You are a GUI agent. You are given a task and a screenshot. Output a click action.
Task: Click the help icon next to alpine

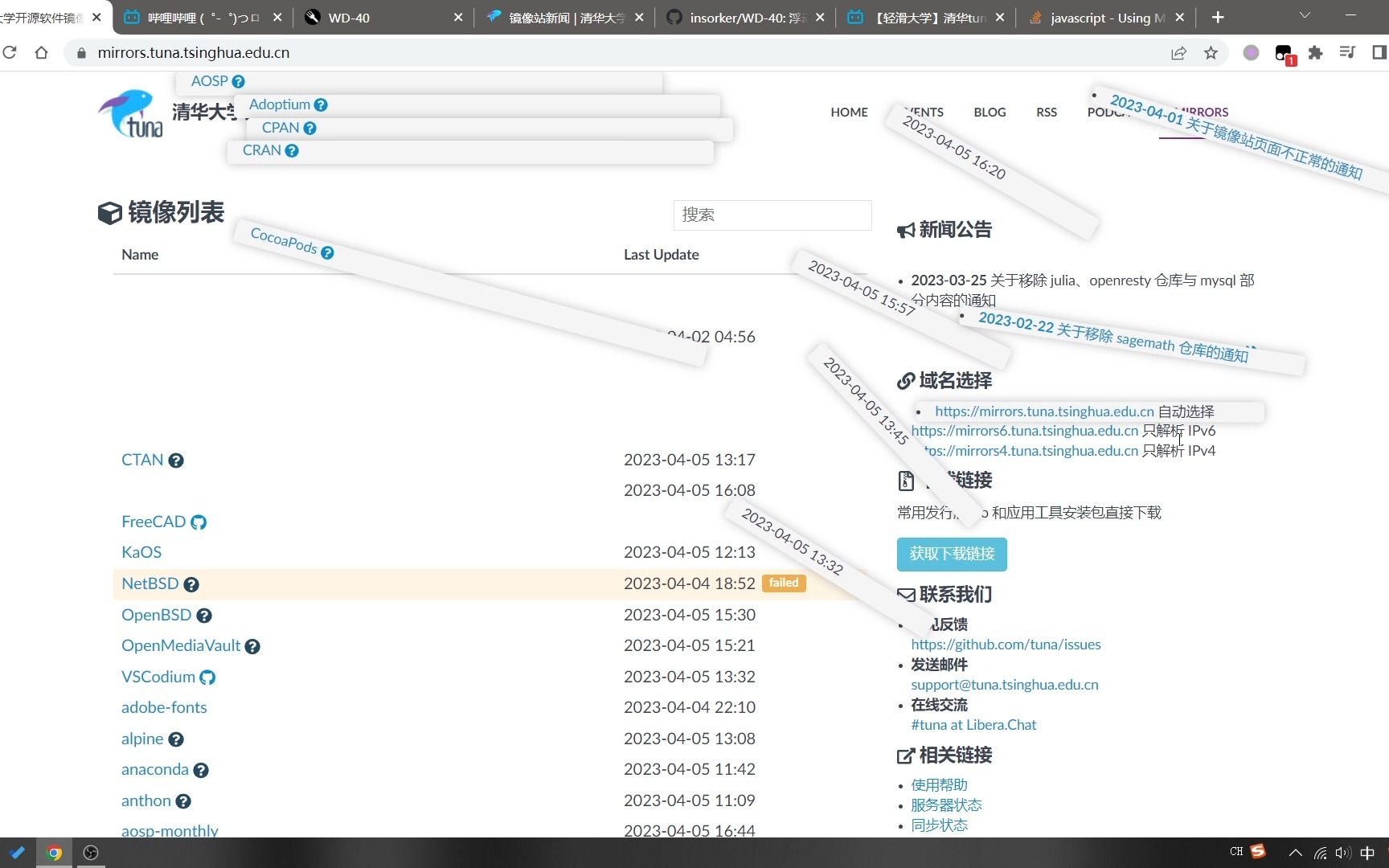click(x=176, y=739)
